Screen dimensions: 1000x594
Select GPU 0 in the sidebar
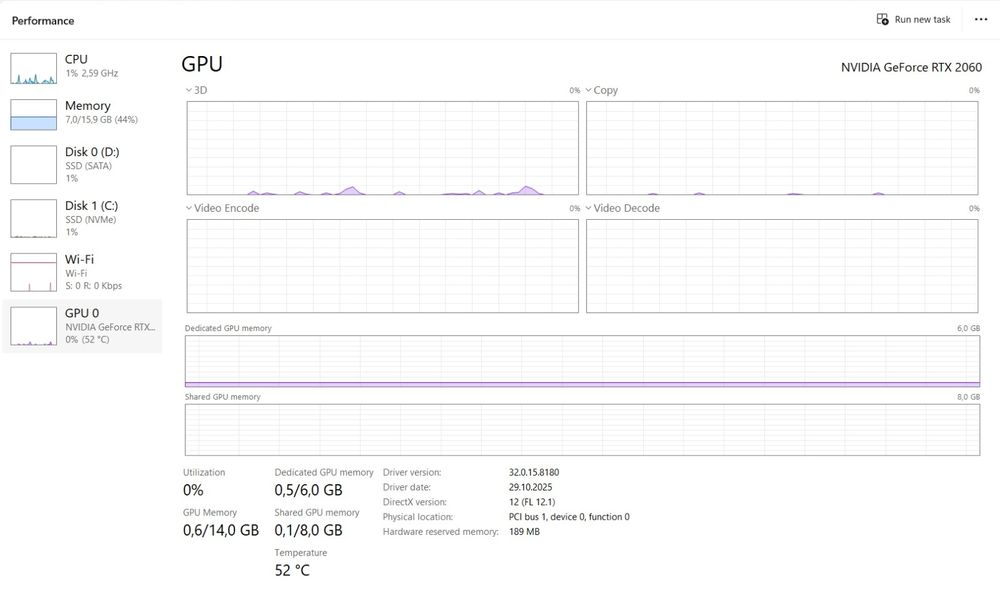tap(82, 325)
